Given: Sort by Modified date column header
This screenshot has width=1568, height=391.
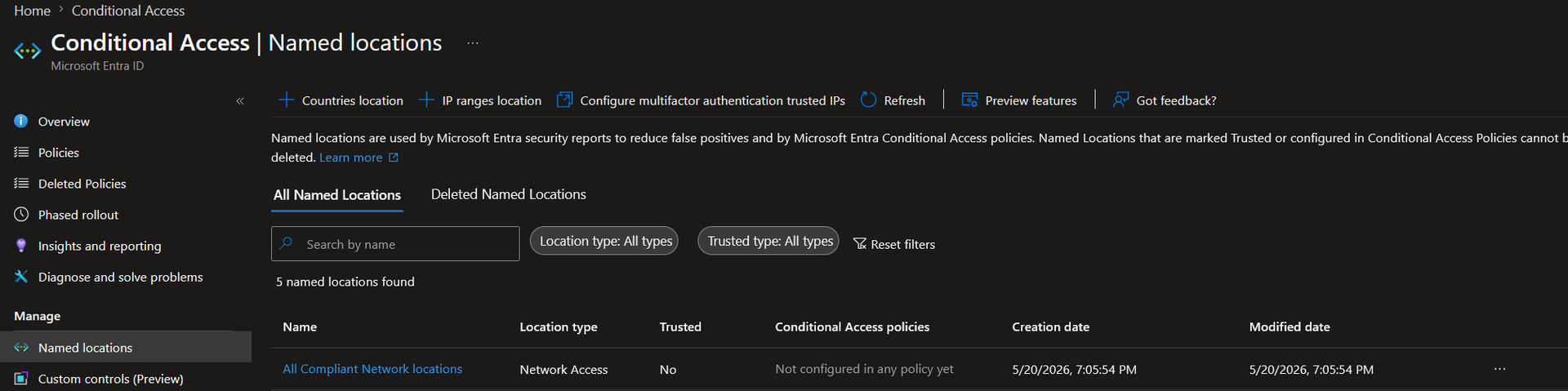Looking at the screenshot, I should pyautogui.click(x=1290, y=327).
